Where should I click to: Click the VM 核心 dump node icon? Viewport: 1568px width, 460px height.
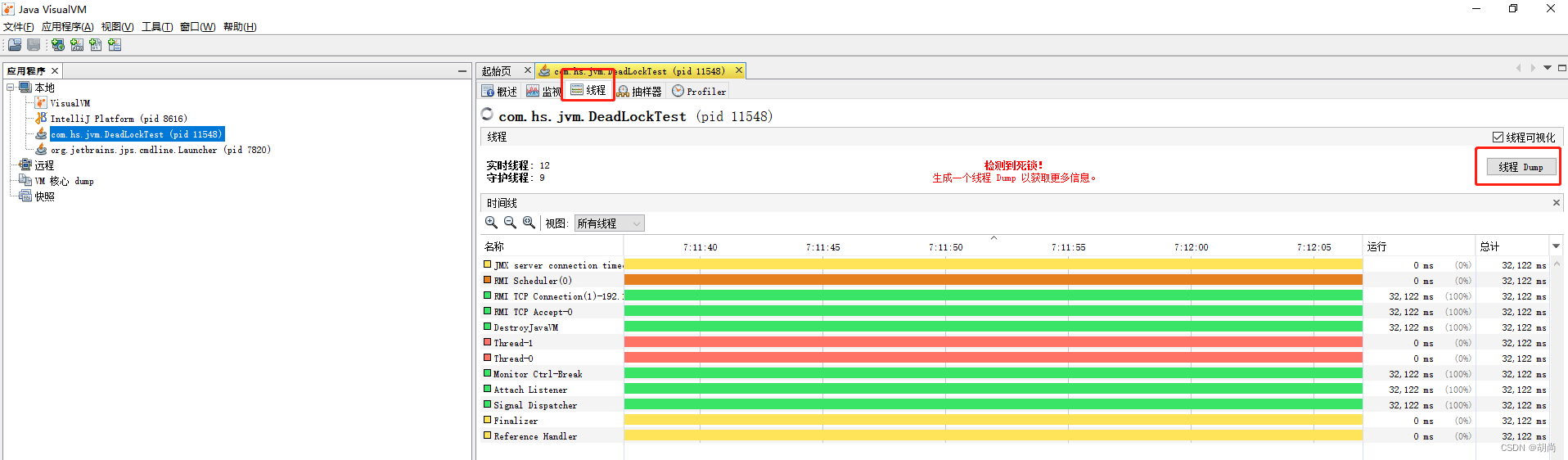25,181
